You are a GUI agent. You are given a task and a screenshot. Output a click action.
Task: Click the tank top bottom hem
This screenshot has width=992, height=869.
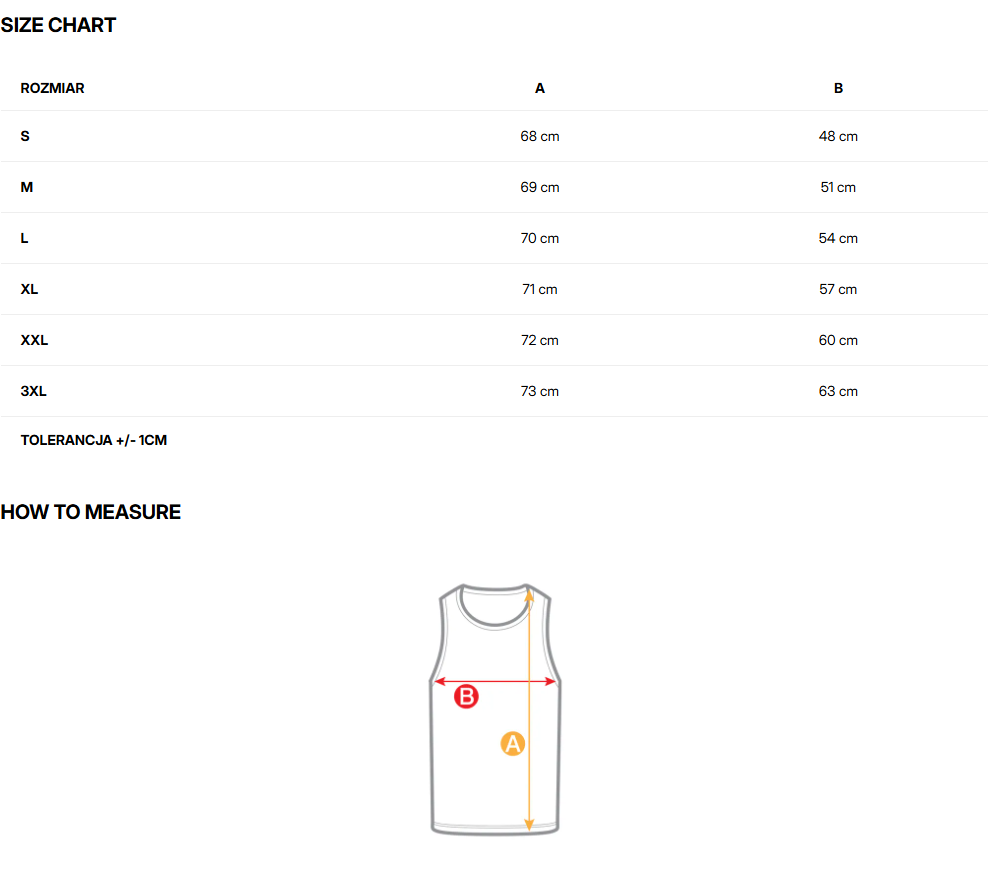coord(495,828)
